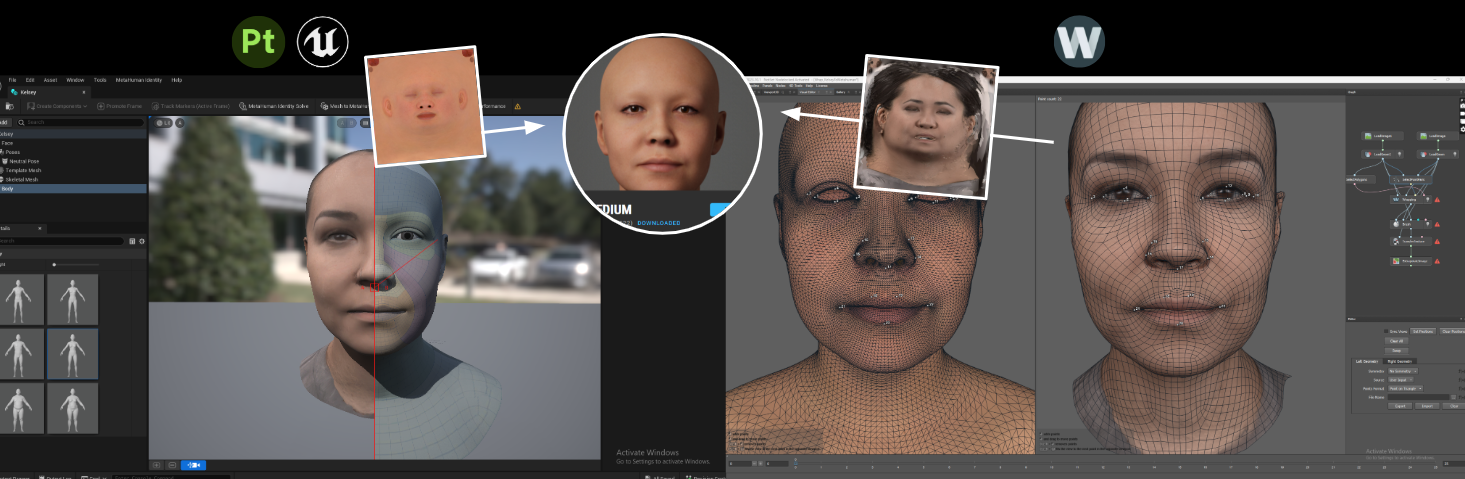Click the Clear All button in Wrap
1465x479 pixels.
tap(1397, 341)
